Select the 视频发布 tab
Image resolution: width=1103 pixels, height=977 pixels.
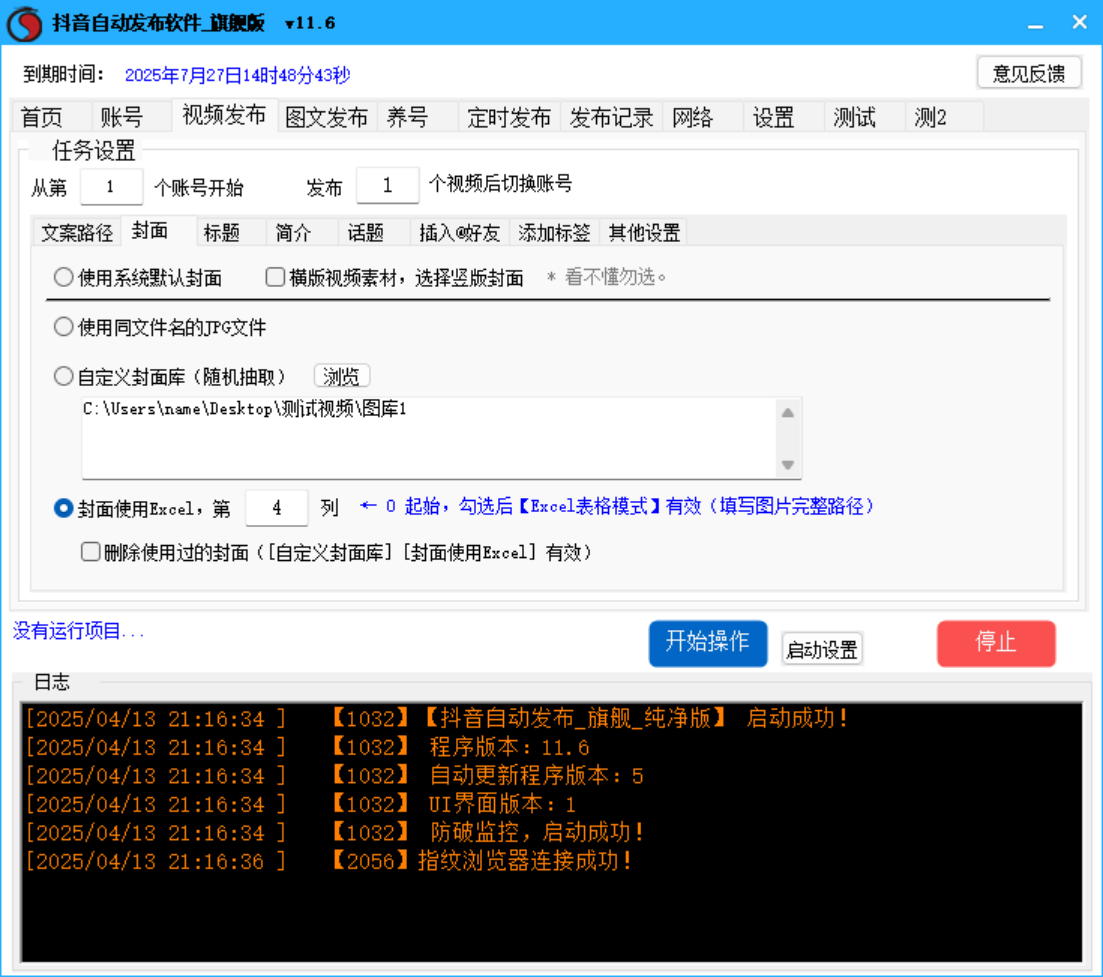tap(224, 115)
